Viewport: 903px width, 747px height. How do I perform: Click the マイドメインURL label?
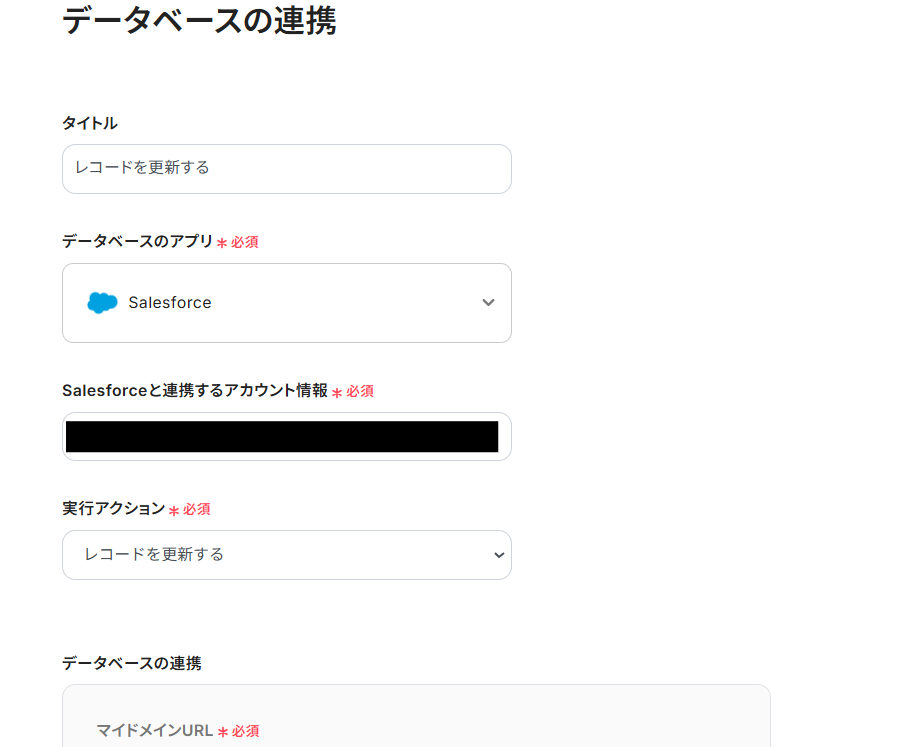coord(155,731)
